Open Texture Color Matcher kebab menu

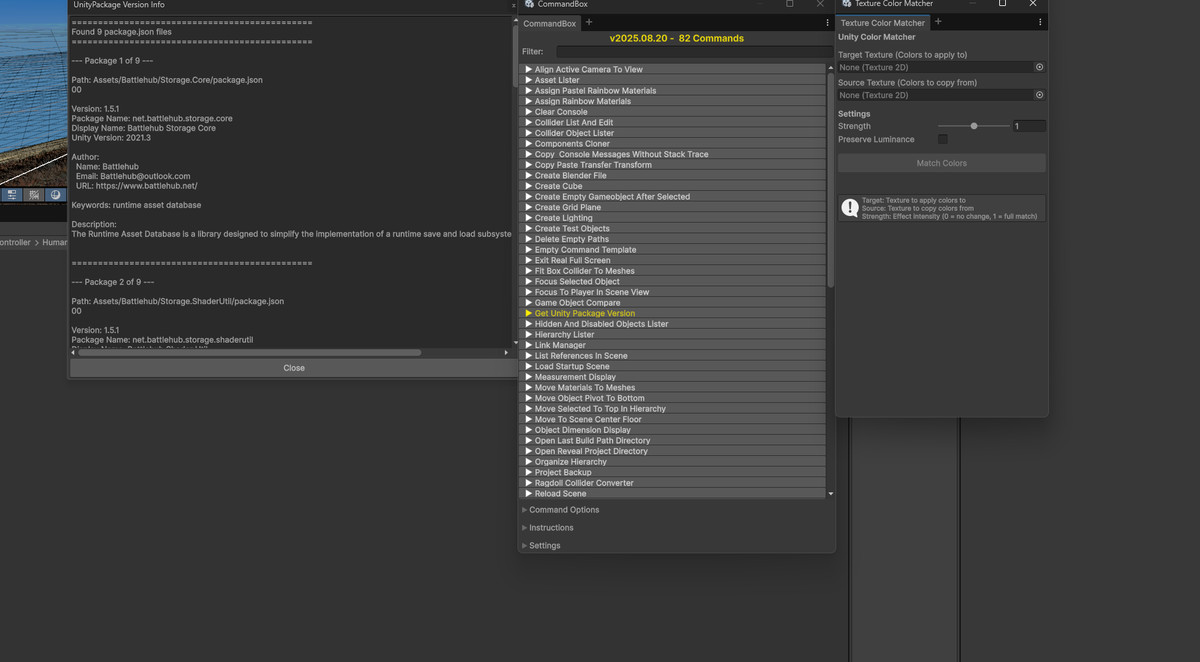[x=1040, y=22]
